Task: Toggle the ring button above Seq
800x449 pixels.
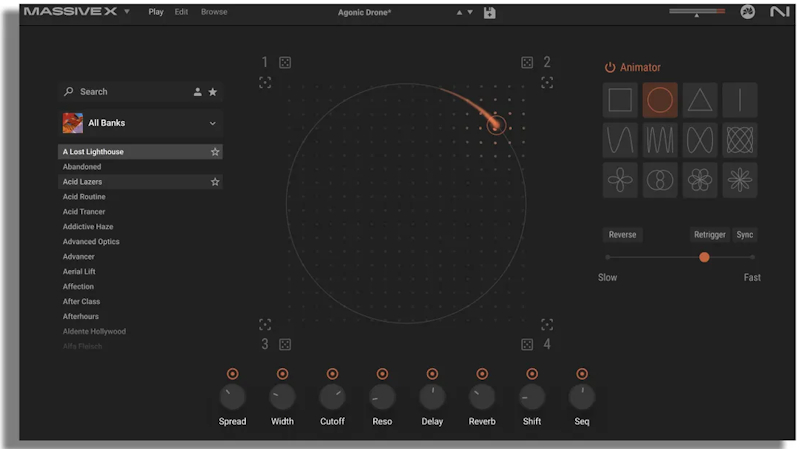Action: pyautogui.click(x=582, y=374)
